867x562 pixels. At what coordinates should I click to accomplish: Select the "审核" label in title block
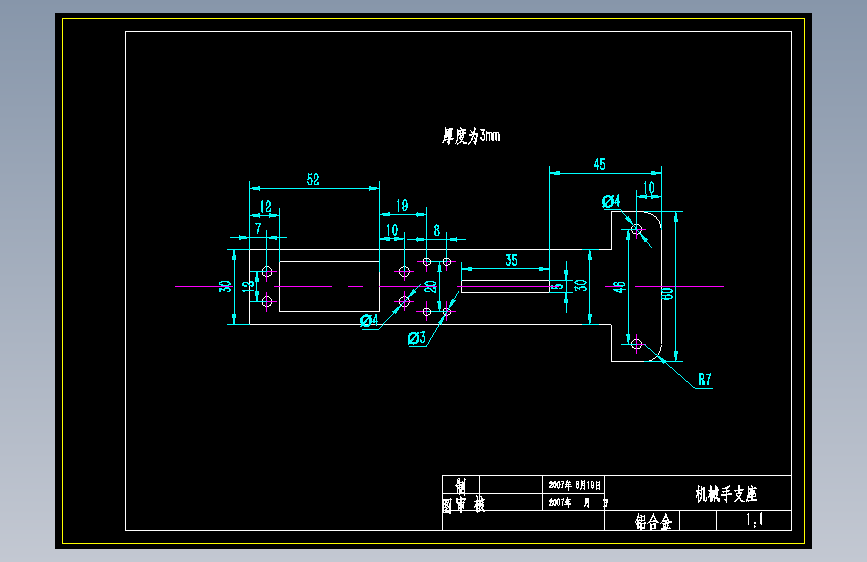pos(471,504)
